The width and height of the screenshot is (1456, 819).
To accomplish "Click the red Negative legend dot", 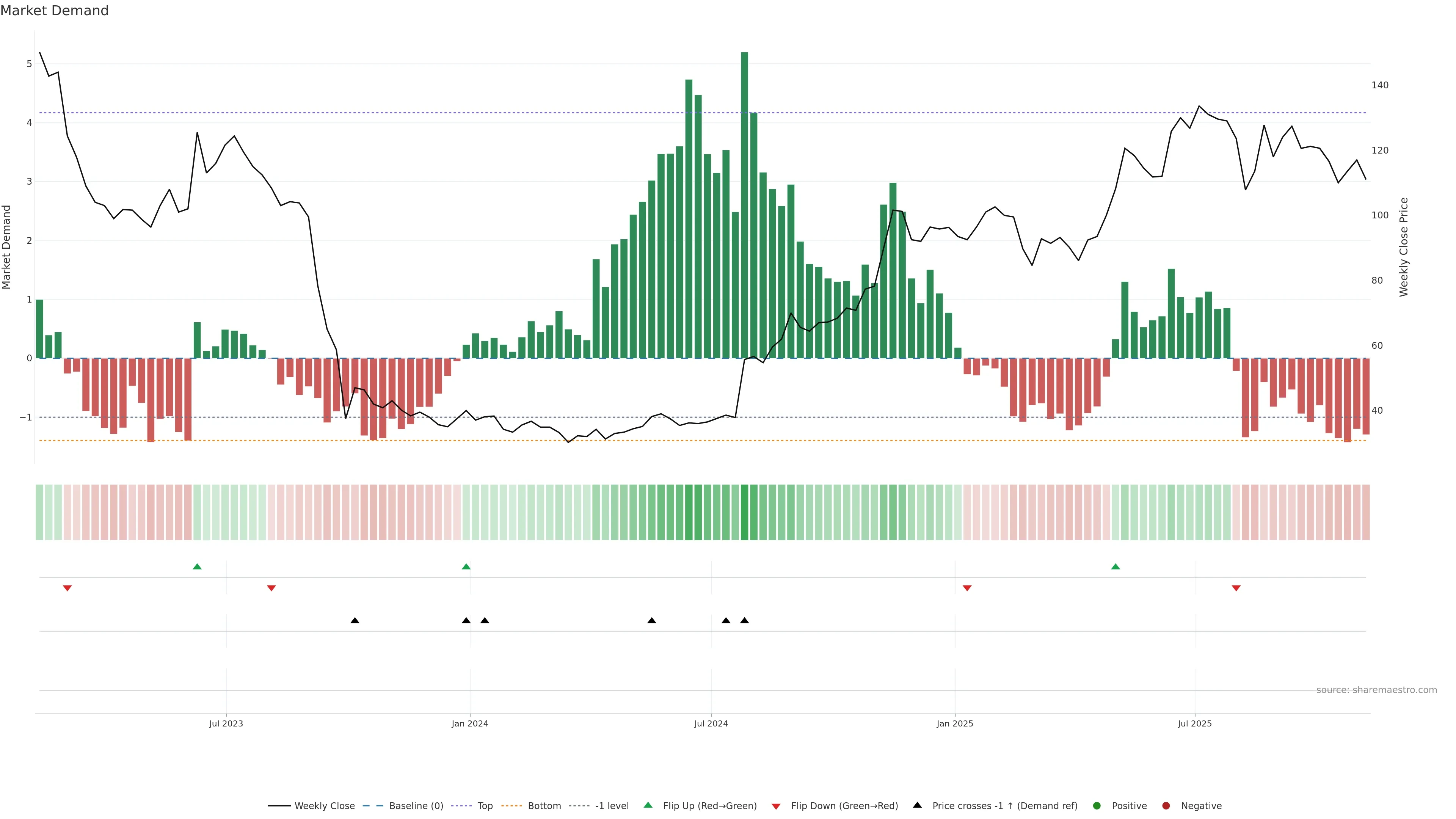I will tap(1166, 805).
